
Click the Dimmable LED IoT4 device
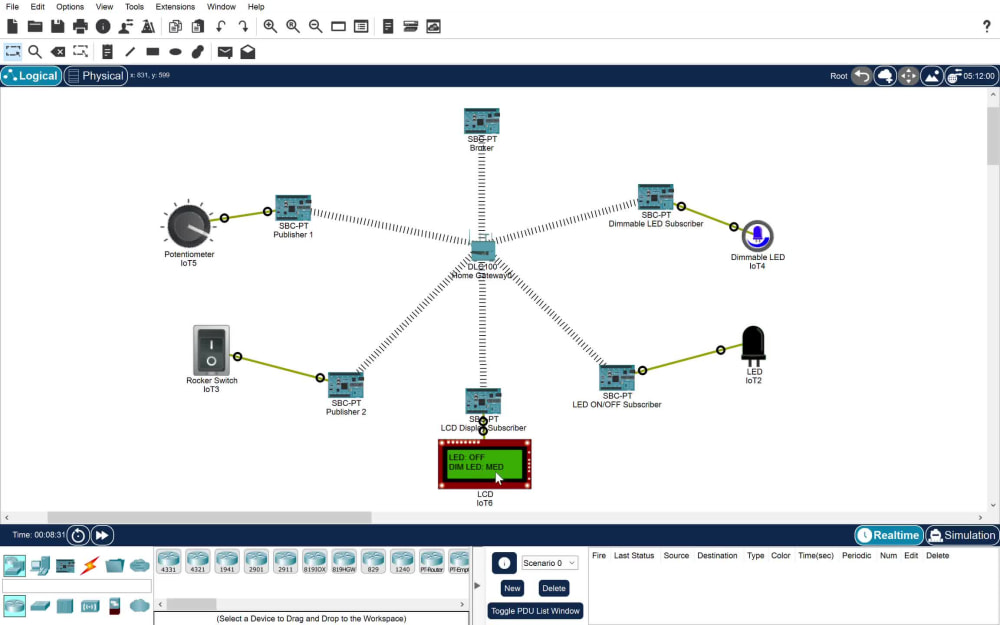coord(757,236)
